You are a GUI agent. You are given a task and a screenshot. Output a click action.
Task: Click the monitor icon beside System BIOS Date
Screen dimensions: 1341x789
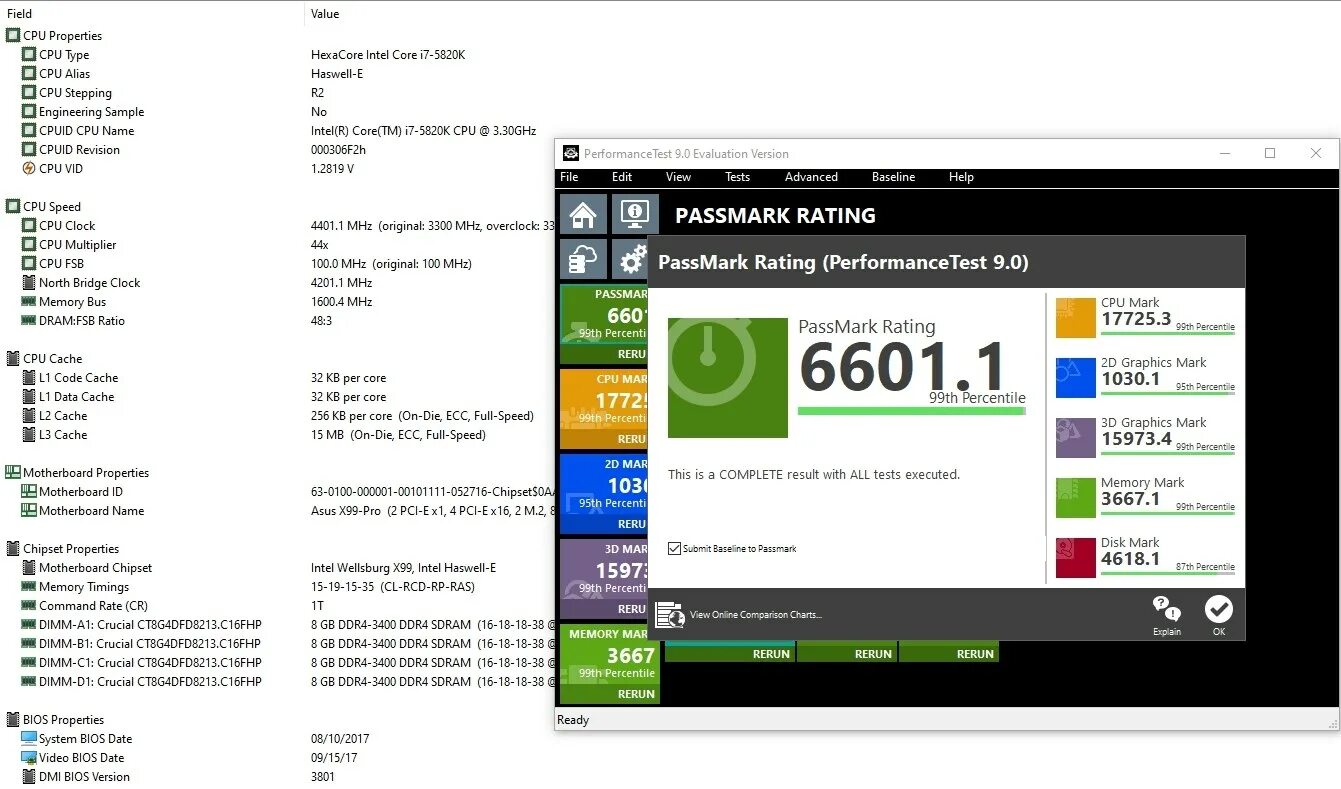pos(29,739)
